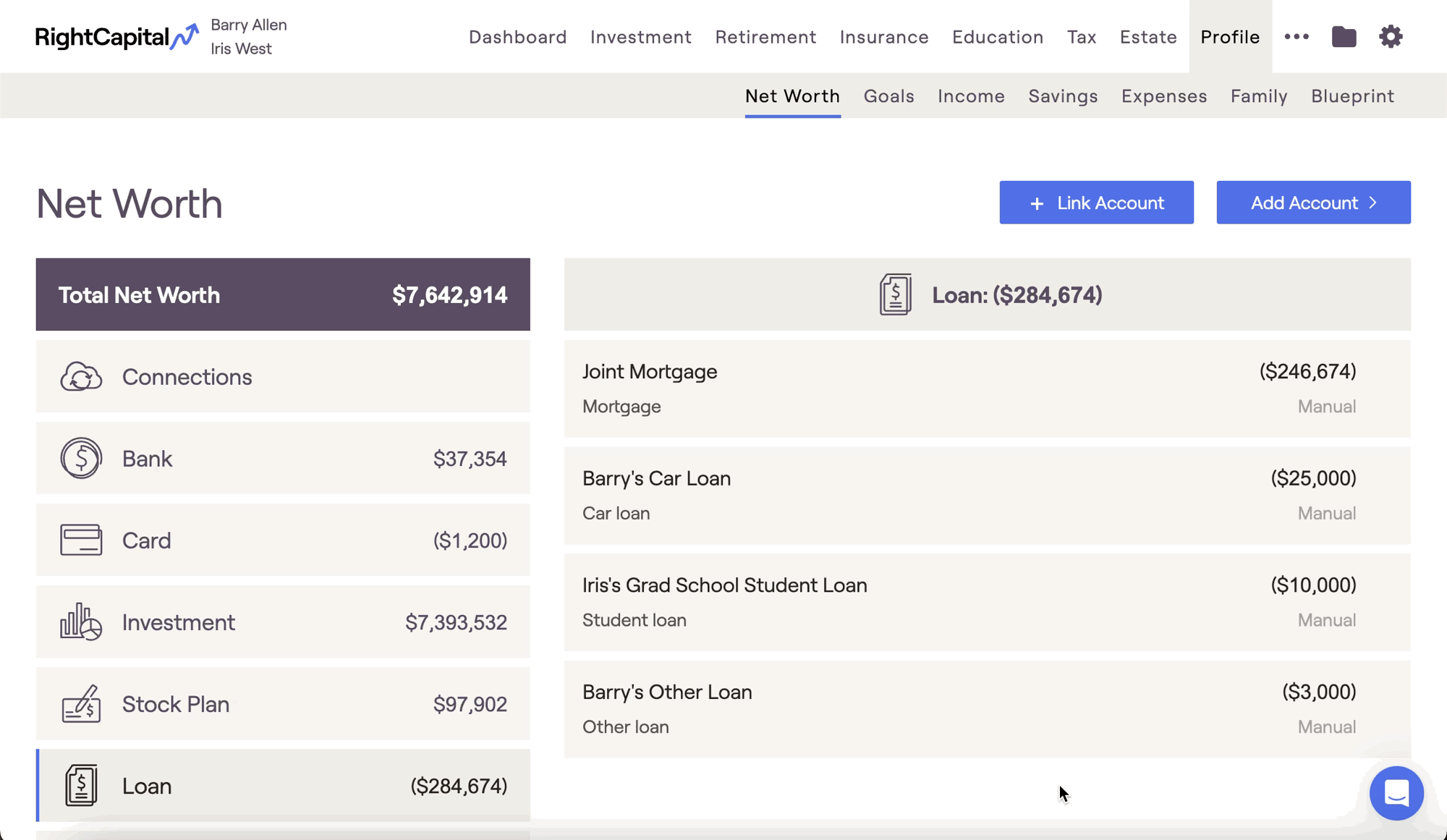Click the loan document icon in header panel
Screen dimensions: 1447x840
pyautogui.click(x=895, y=294)
